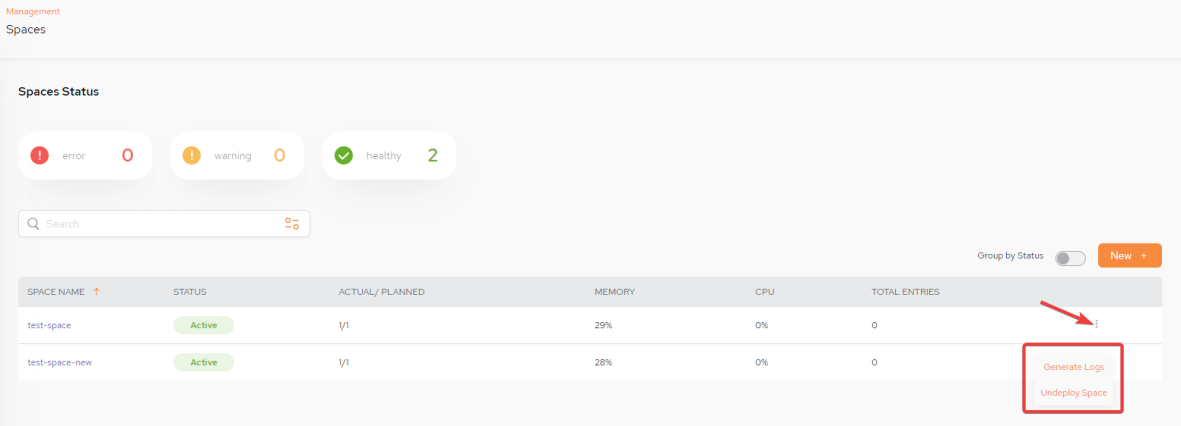Focus the Search input field
The height and width of the screenshot is (426, 1181).
(x=163, y=224)
